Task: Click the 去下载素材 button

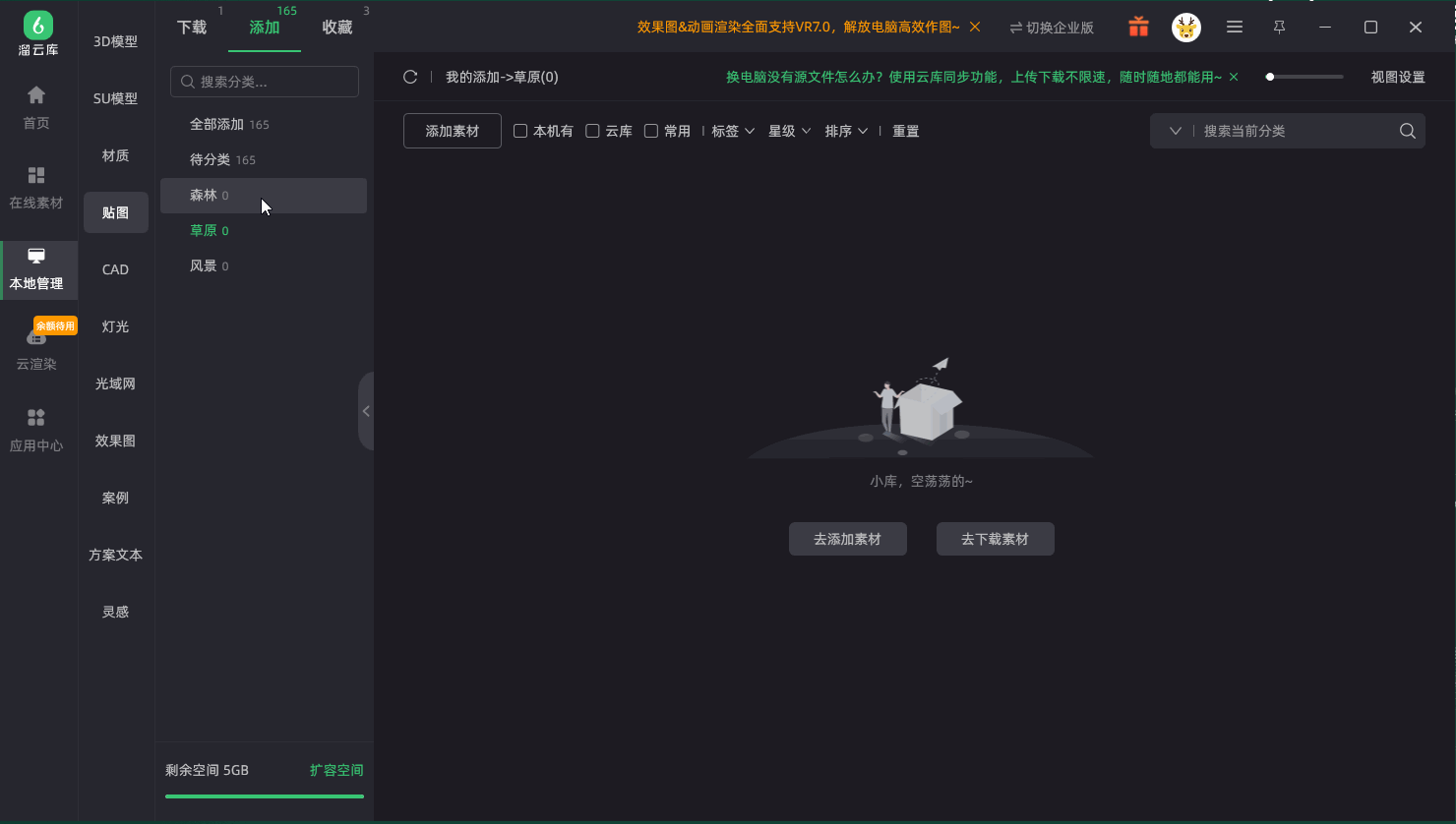Action: (x=996, y=539)
